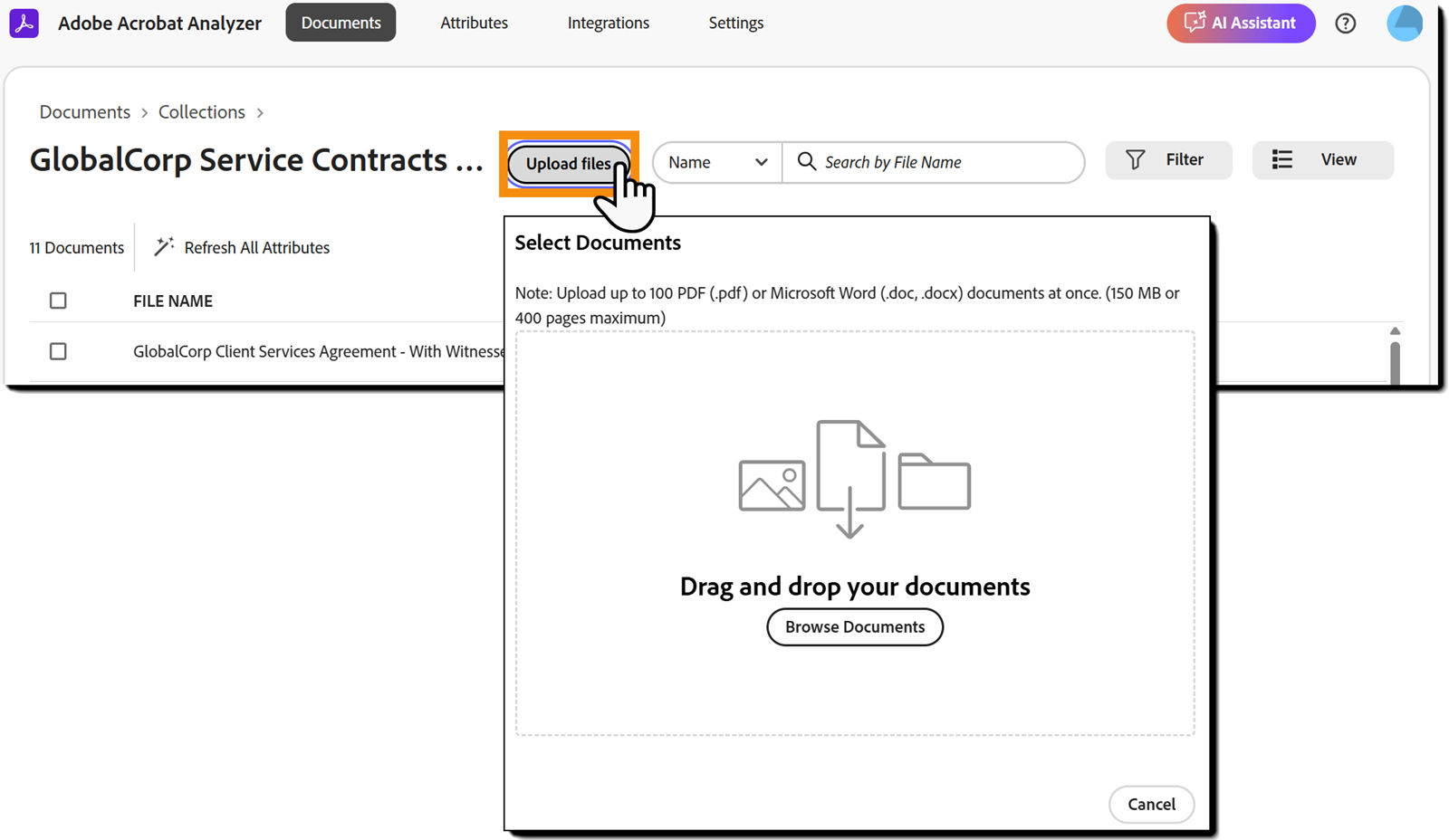Expand the chevron after Collections breadcrumb

[x=260, y=111]
